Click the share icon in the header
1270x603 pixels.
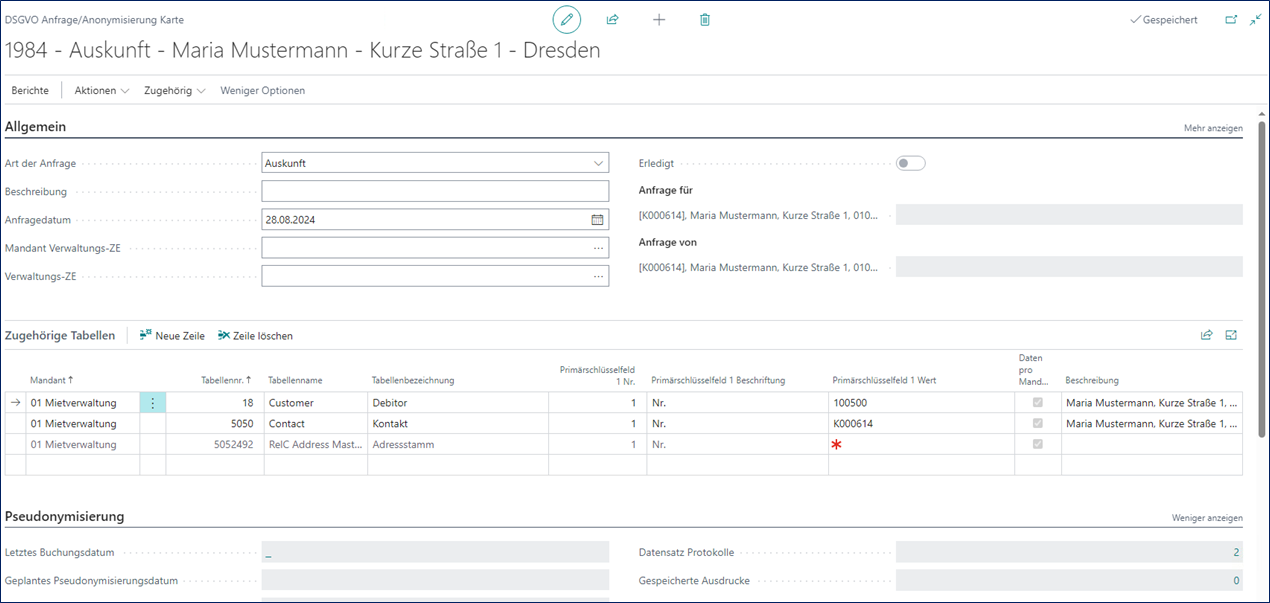[x=612, y=20]
